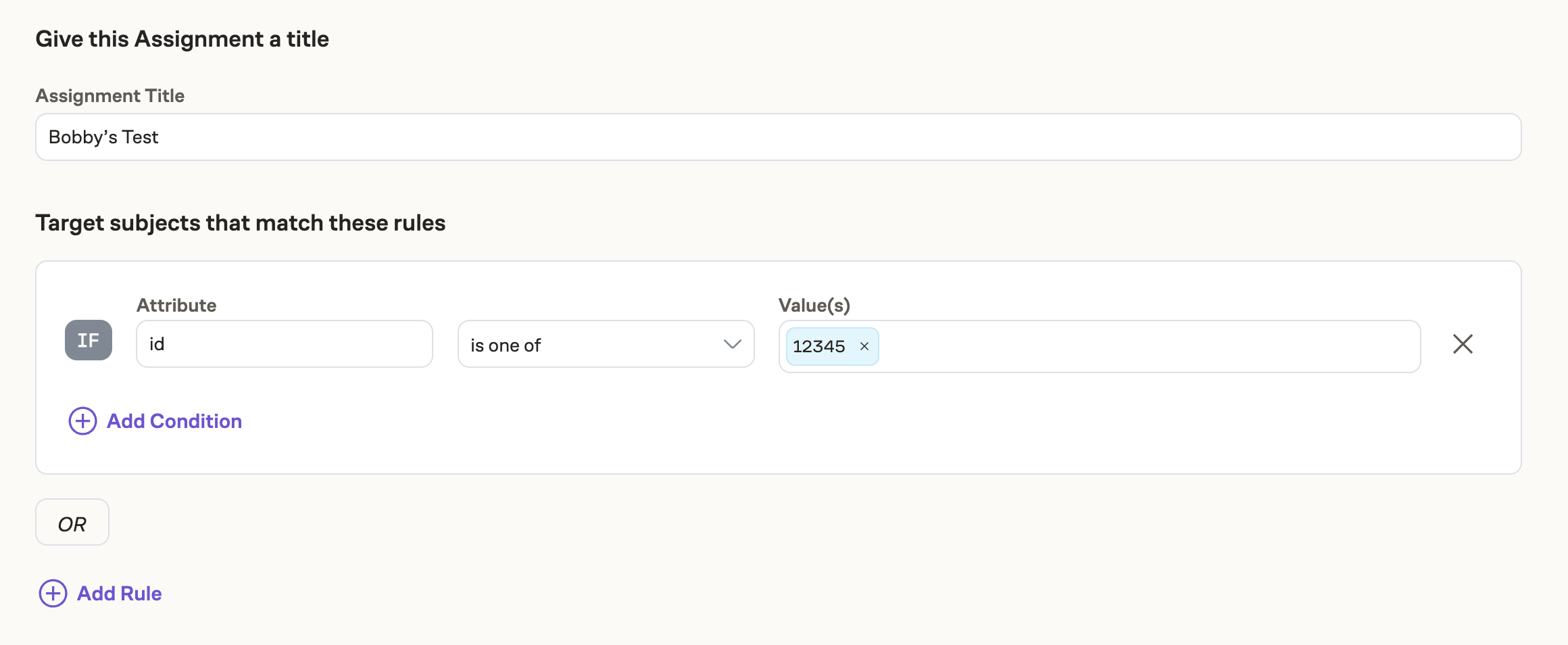
Task: Click the Value(s) label
Action: click(x=814, y=306)
